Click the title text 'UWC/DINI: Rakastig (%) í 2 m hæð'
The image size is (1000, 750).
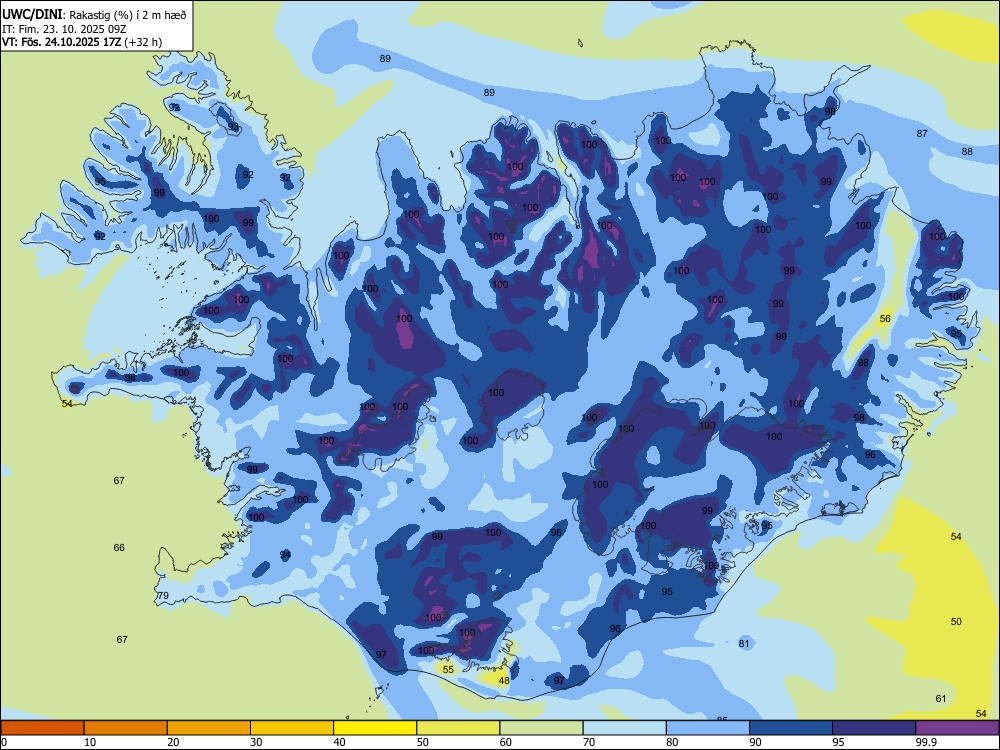point(94,15)
